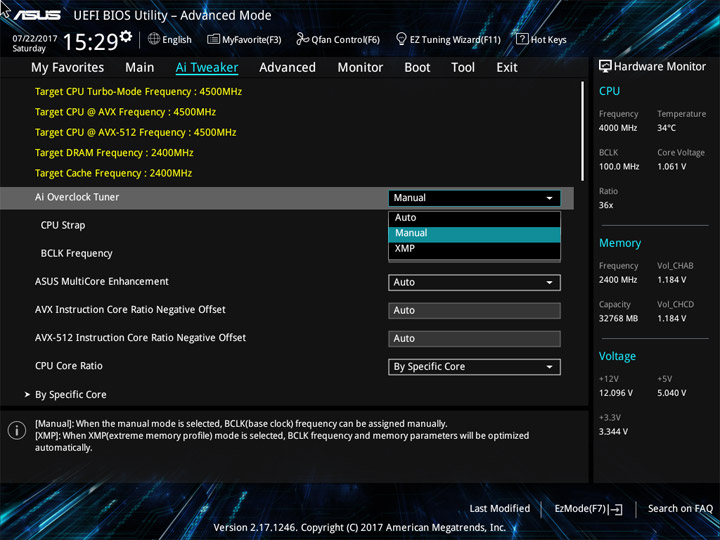
Task: Click Target CPU @ AVX-512 Frequency line
Action: click(x=135, y=133)
